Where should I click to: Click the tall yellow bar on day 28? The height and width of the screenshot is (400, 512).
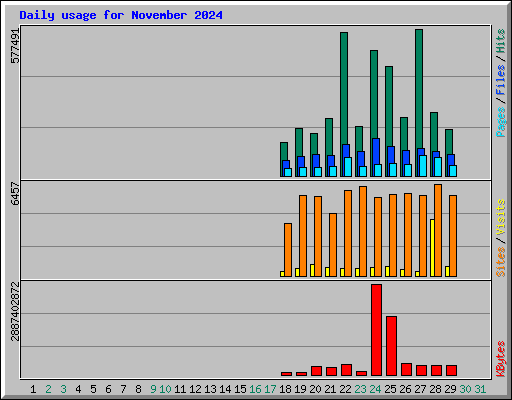432,248
